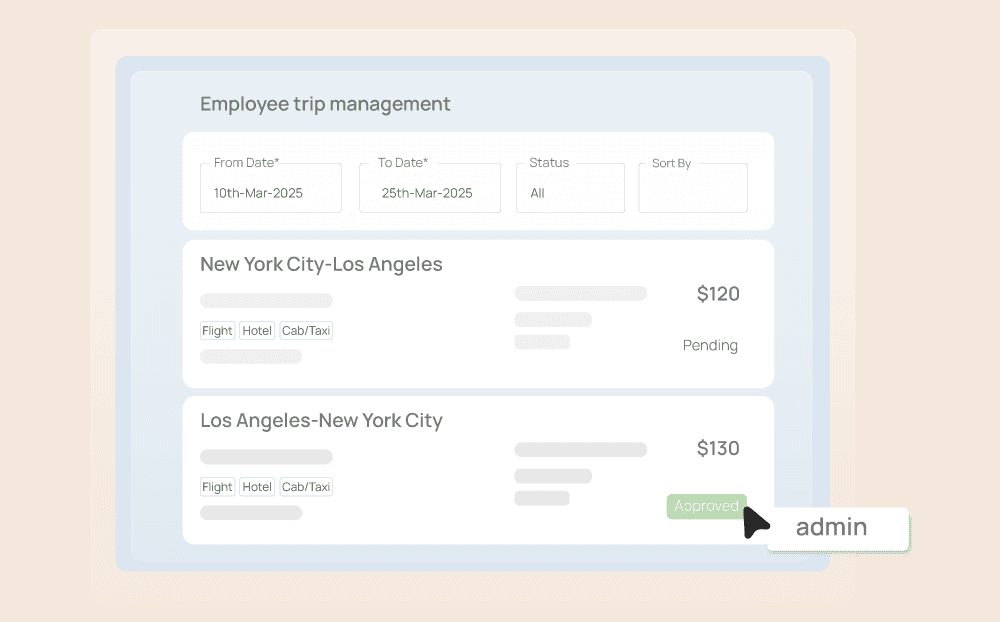Click the green Approved status badge
This screenshot has height=622, width=1000.
(706, 506)
